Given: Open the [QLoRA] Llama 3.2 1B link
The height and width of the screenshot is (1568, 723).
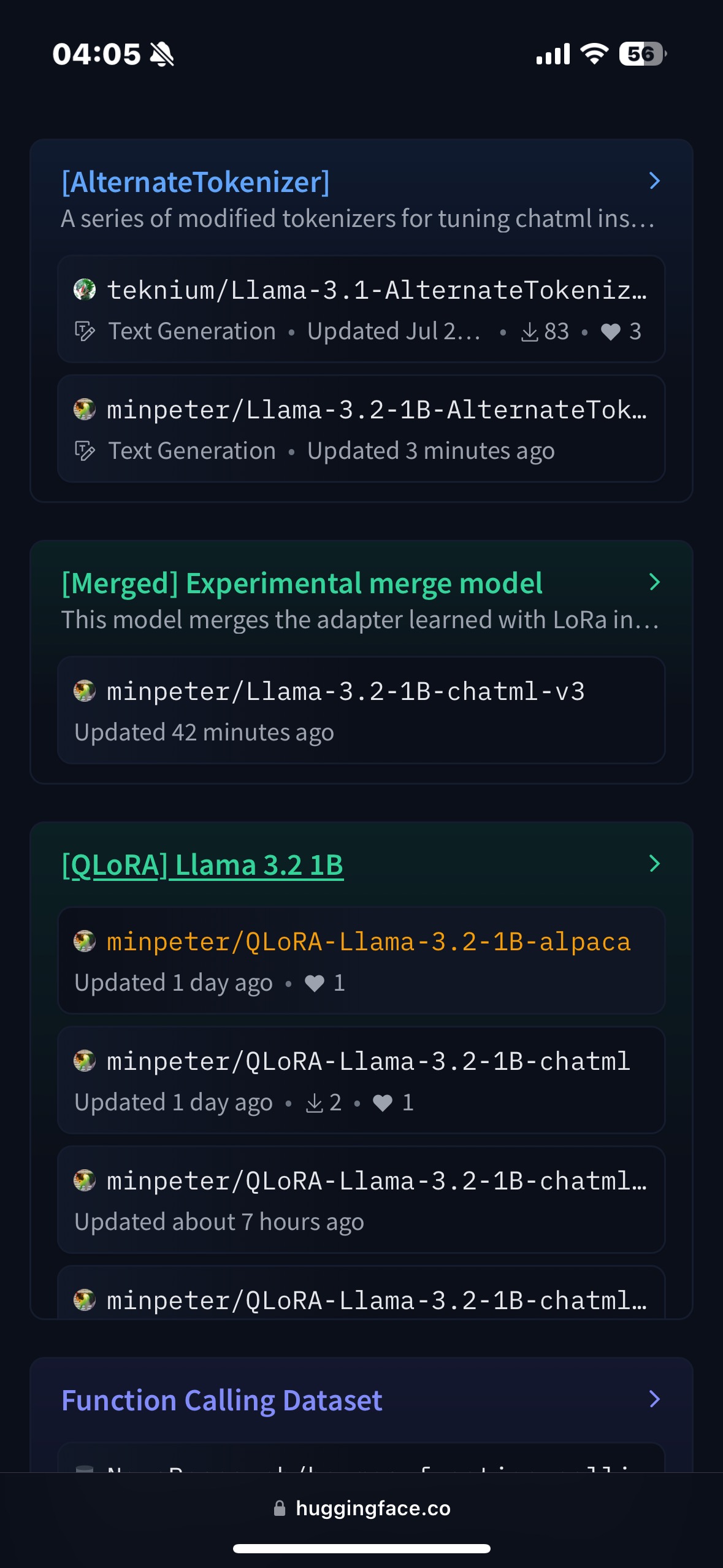Looking at the screenshot, I should pyautogui.click(x=202, y=865).
